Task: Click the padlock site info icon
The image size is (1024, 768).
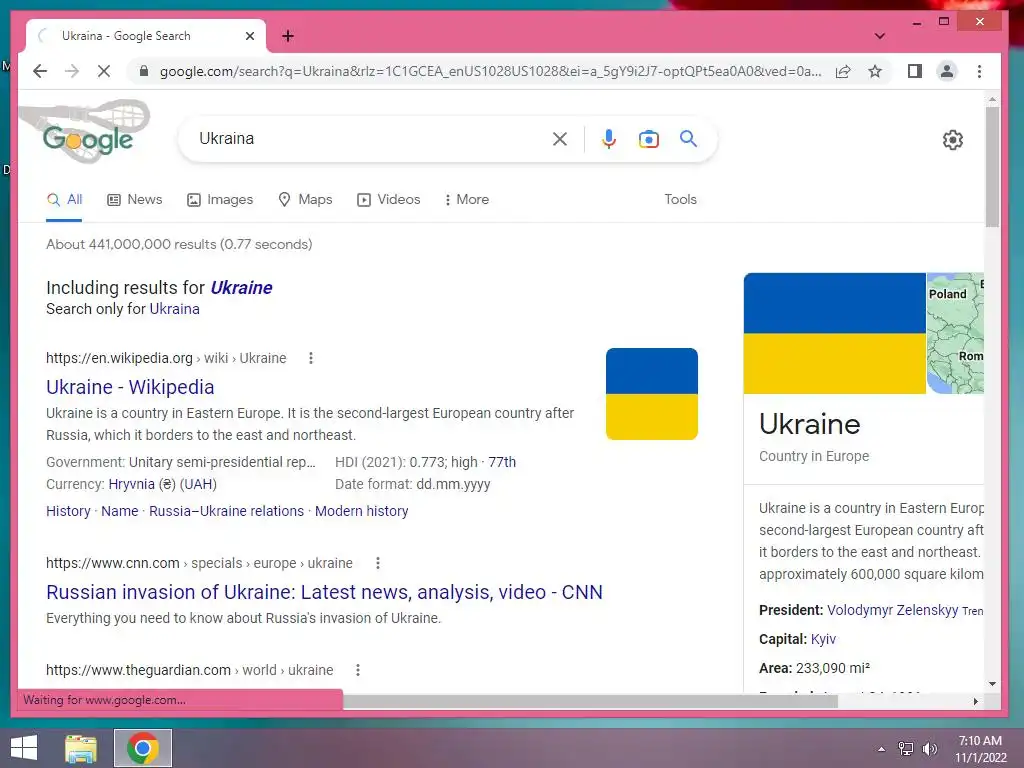Action: (x=144, y=71)
